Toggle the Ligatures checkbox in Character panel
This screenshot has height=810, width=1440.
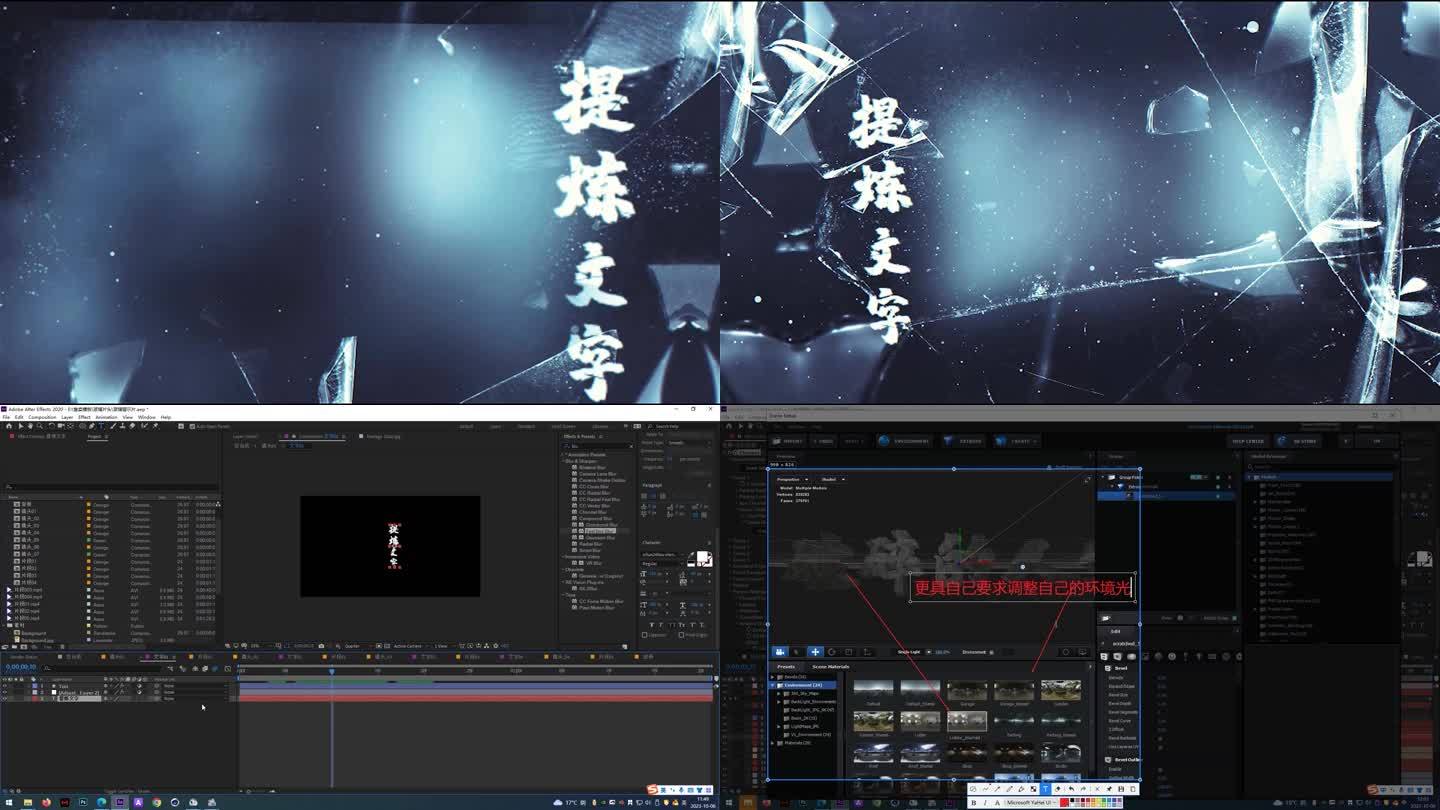[x=644, y=635]
